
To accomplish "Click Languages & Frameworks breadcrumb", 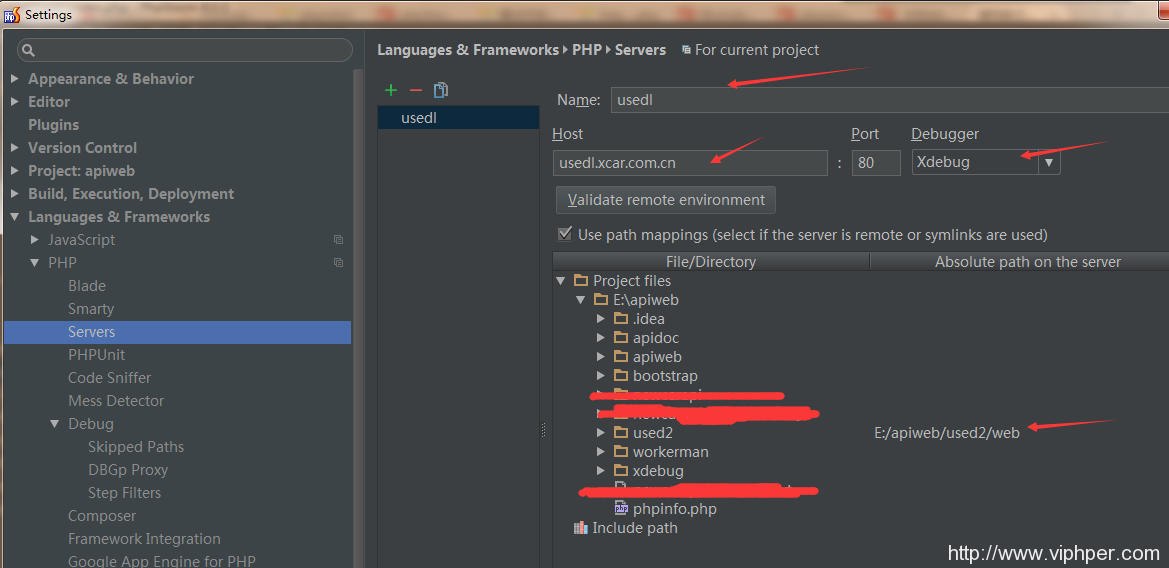I will [x=467, y=50].
